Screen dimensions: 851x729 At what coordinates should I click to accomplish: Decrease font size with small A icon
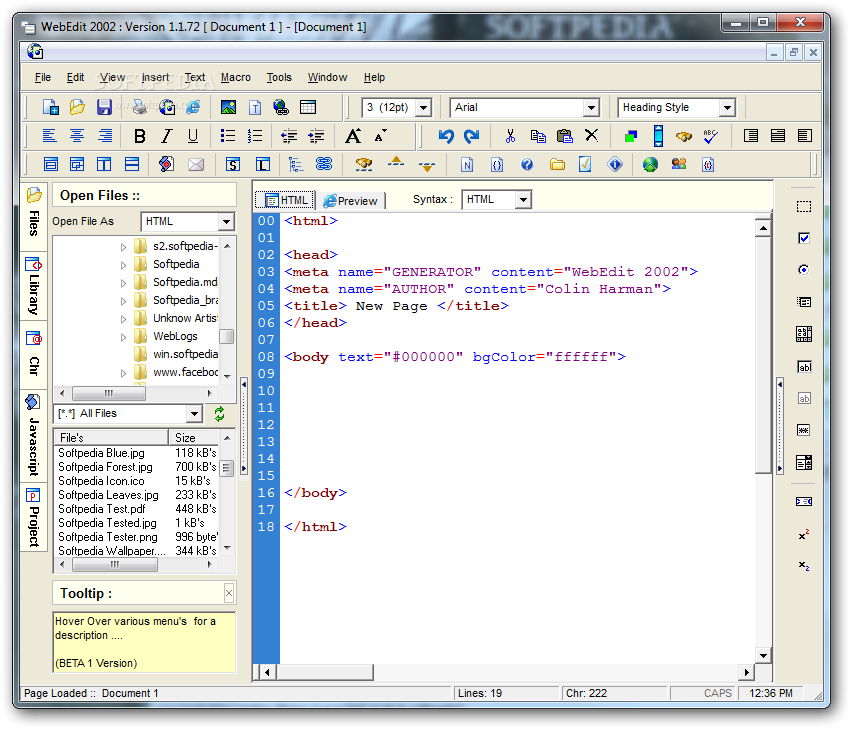tap(380, 136)
